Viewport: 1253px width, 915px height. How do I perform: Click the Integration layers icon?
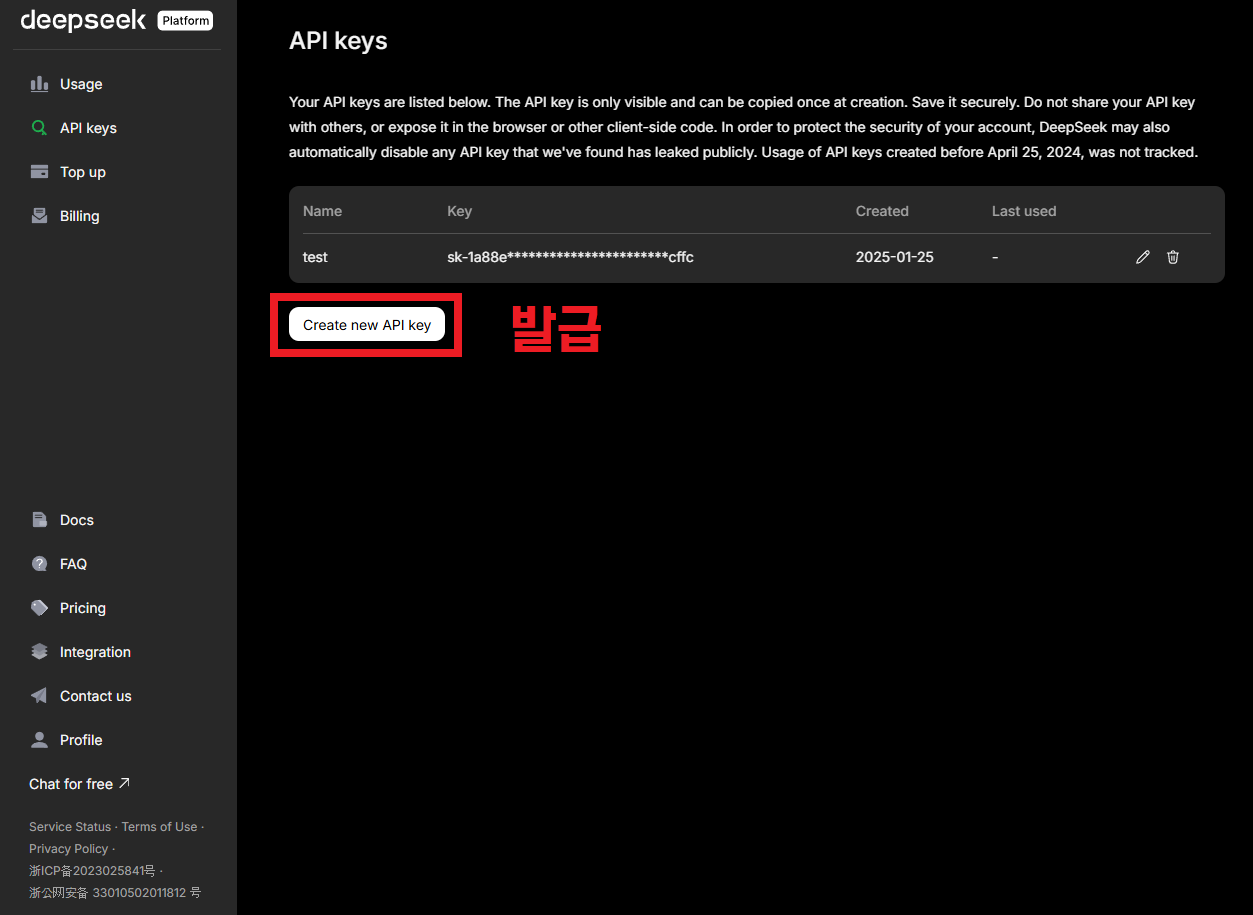tap(40, 652)
